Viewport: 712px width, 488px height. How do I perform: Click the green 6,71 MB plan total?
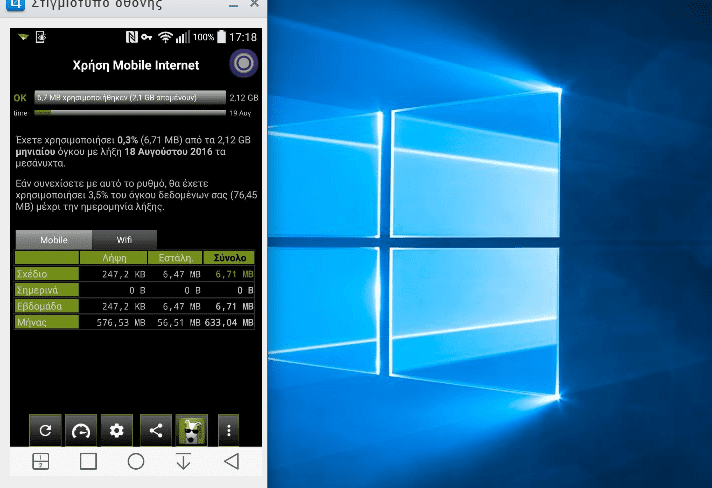[234, 274]
